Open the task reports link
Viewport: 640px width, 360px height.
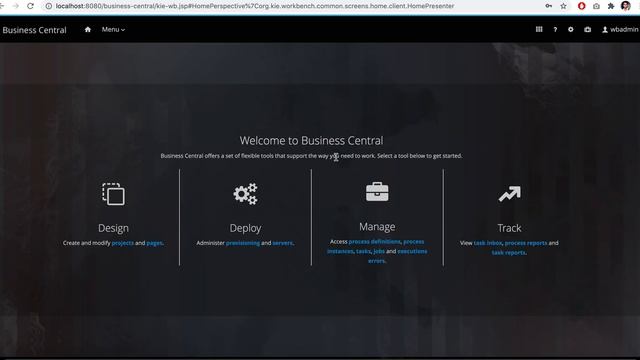coord(509,253)
